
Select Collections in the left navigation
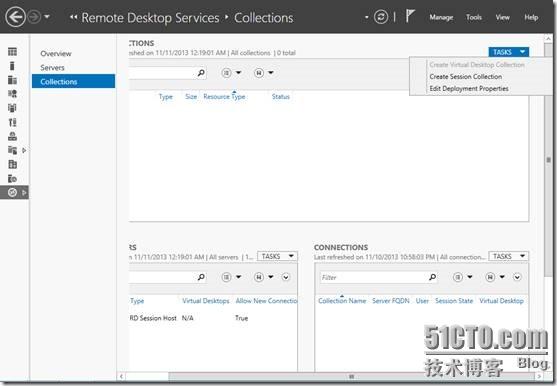coord(74,81)
